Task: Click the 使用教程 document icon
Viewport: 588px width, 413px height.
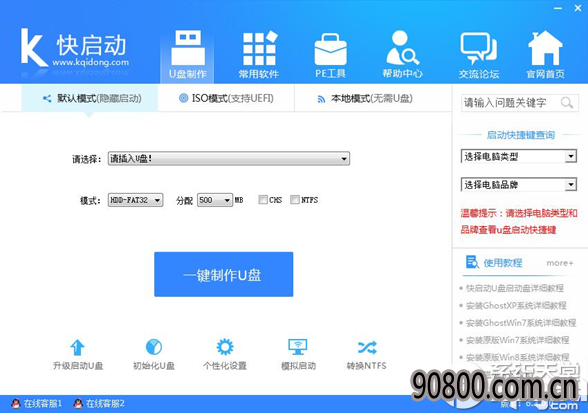Action: pos(472,262)
